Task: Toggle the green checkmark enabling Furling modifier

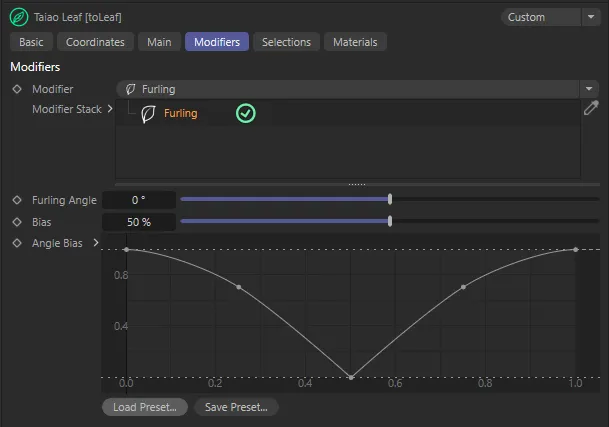Action: point(245,113)
